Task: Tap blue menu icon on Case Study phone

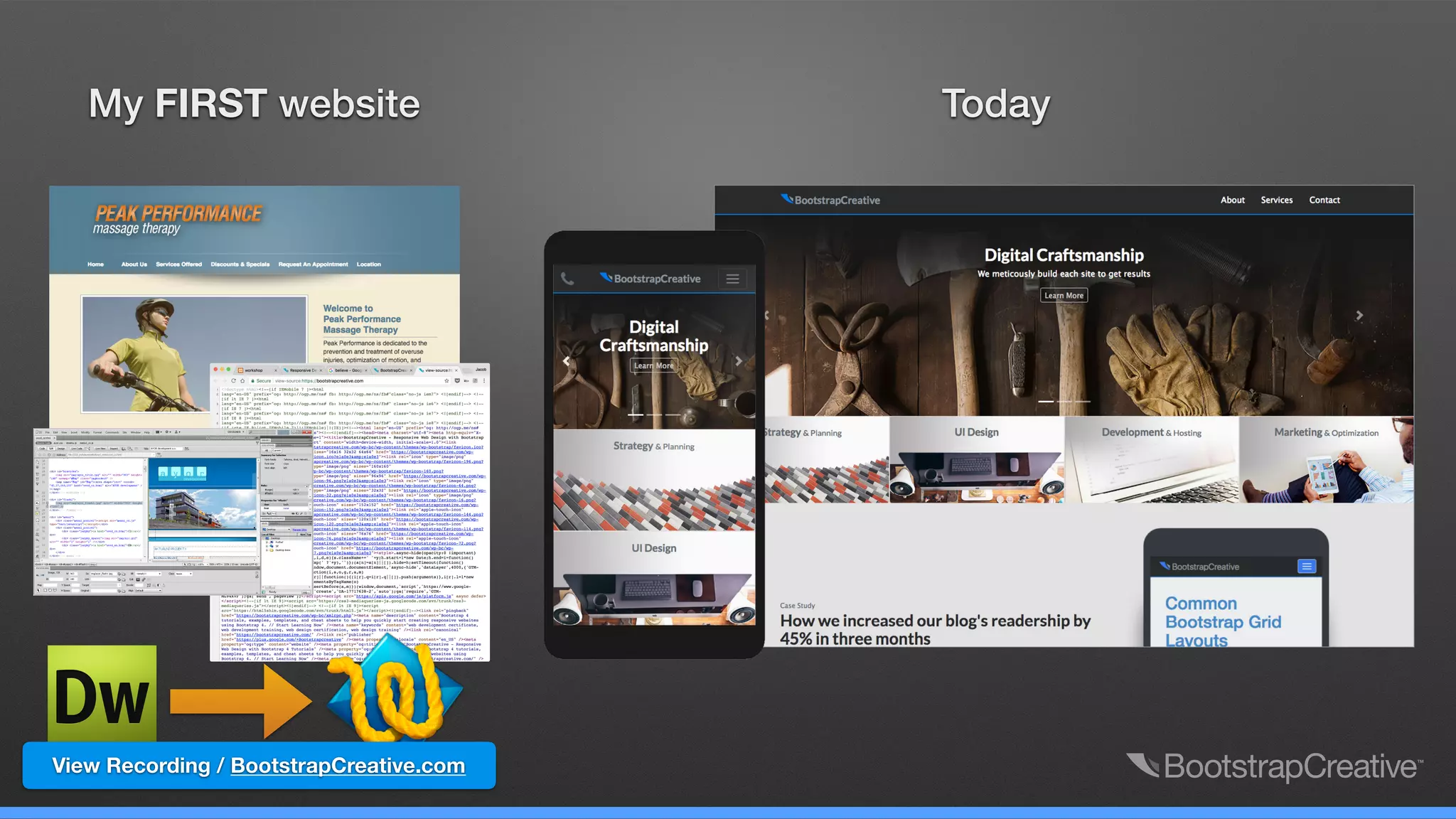Action: [x=1307, y=566]
